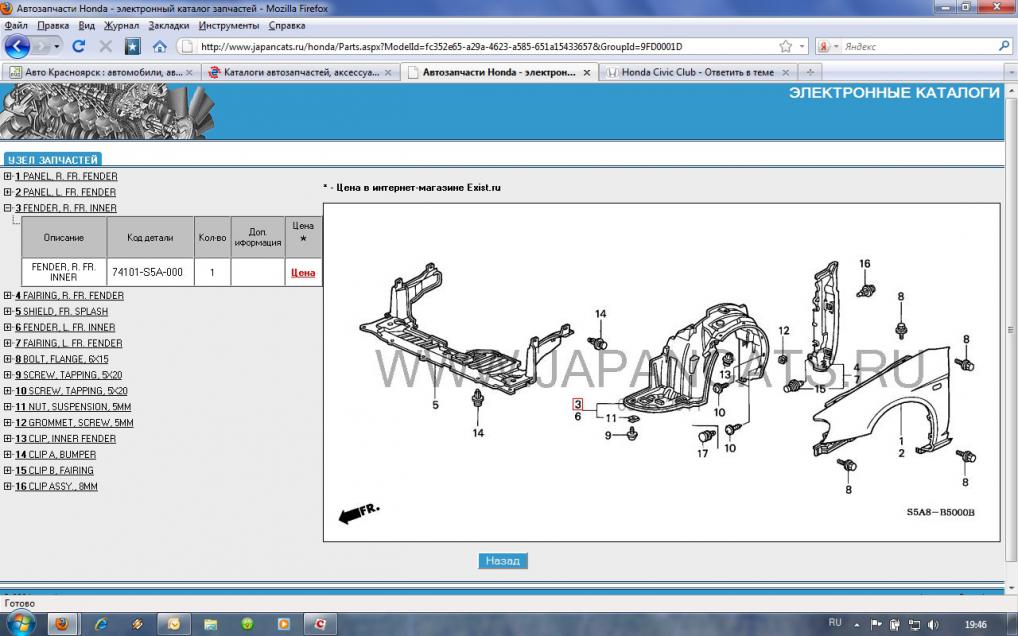Open the back/forward history dropdown arrow
This screenshot has width=1018, height=636.
click(56, 47)
